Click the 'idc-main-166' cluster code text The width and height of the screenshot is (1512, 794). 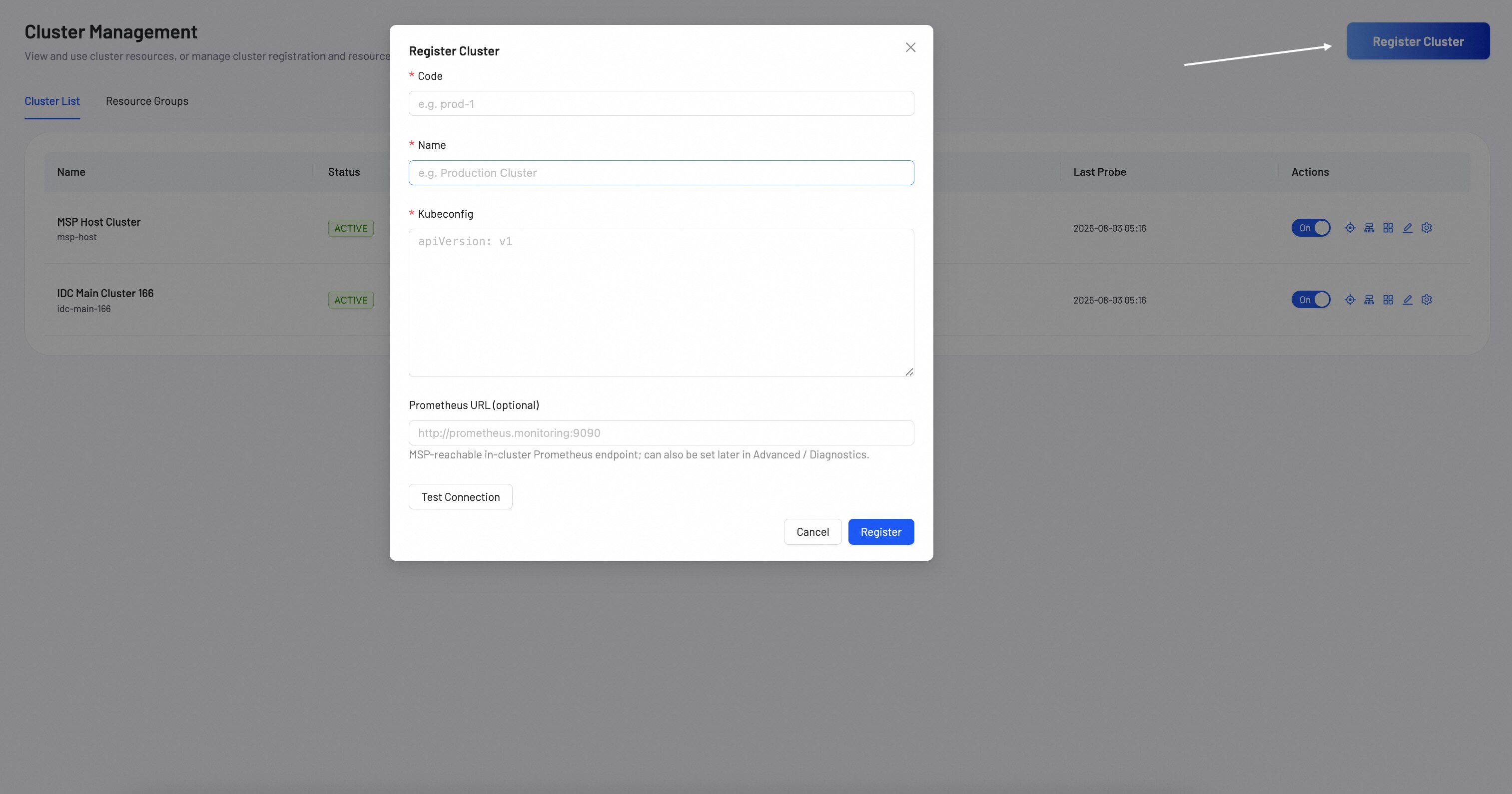point(84,309)
